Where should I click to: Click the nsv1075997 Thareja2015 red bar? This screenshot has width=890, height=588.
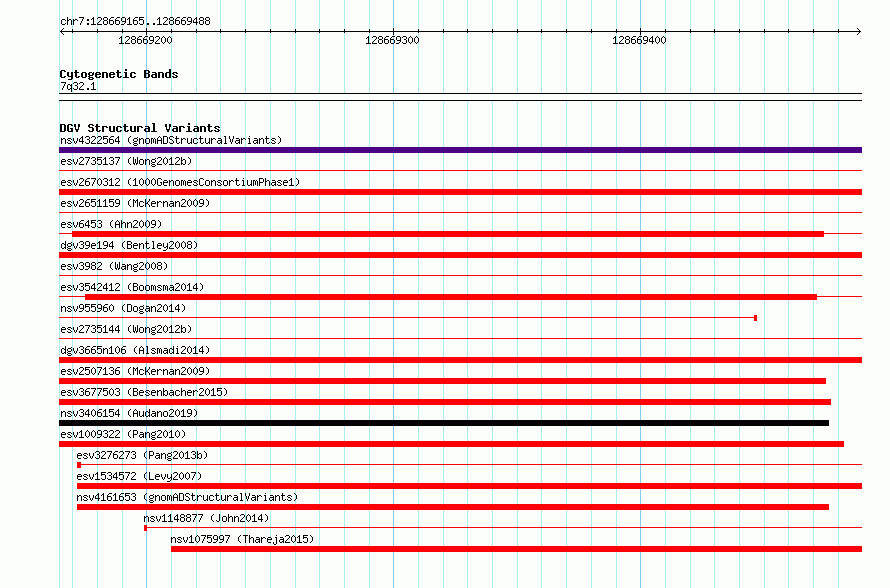click(517, 549)
